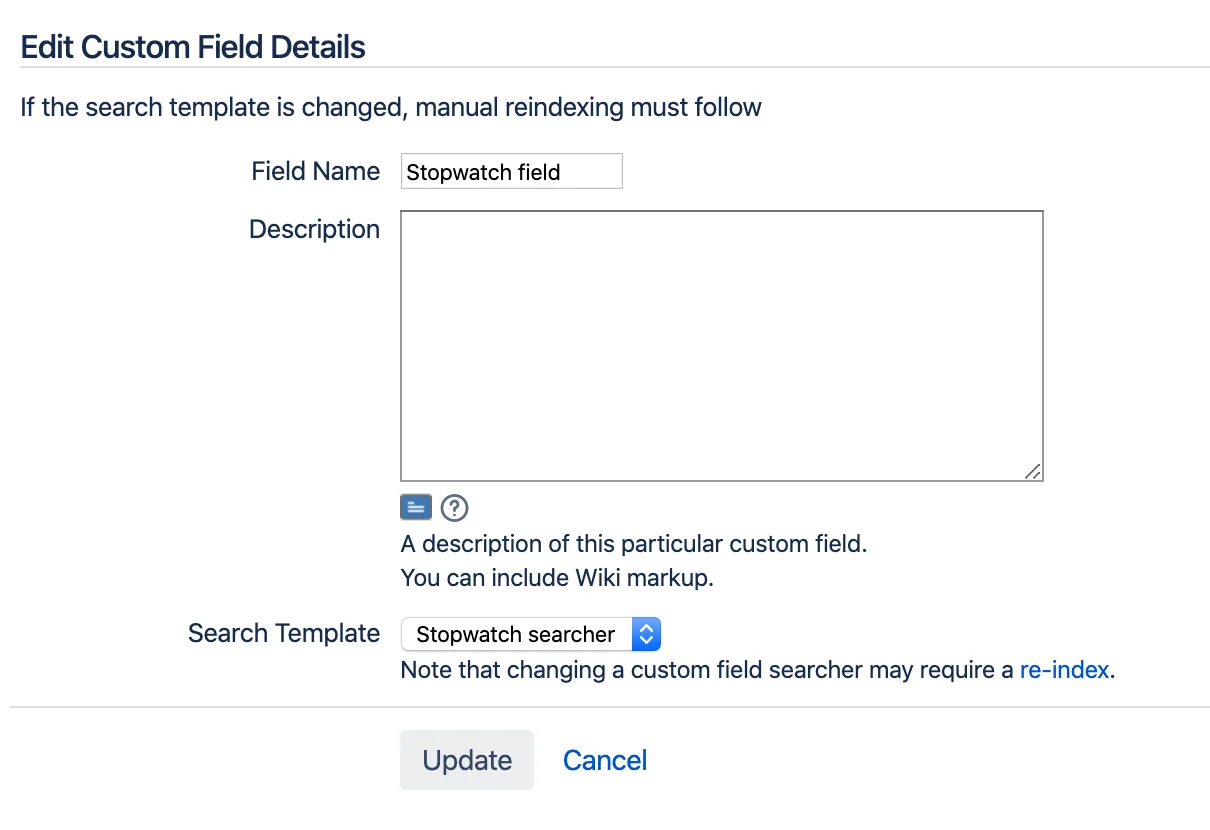Click the Description label
Image resolution: width=1210 pixels, height=830 pixels.
click(315, 230)
